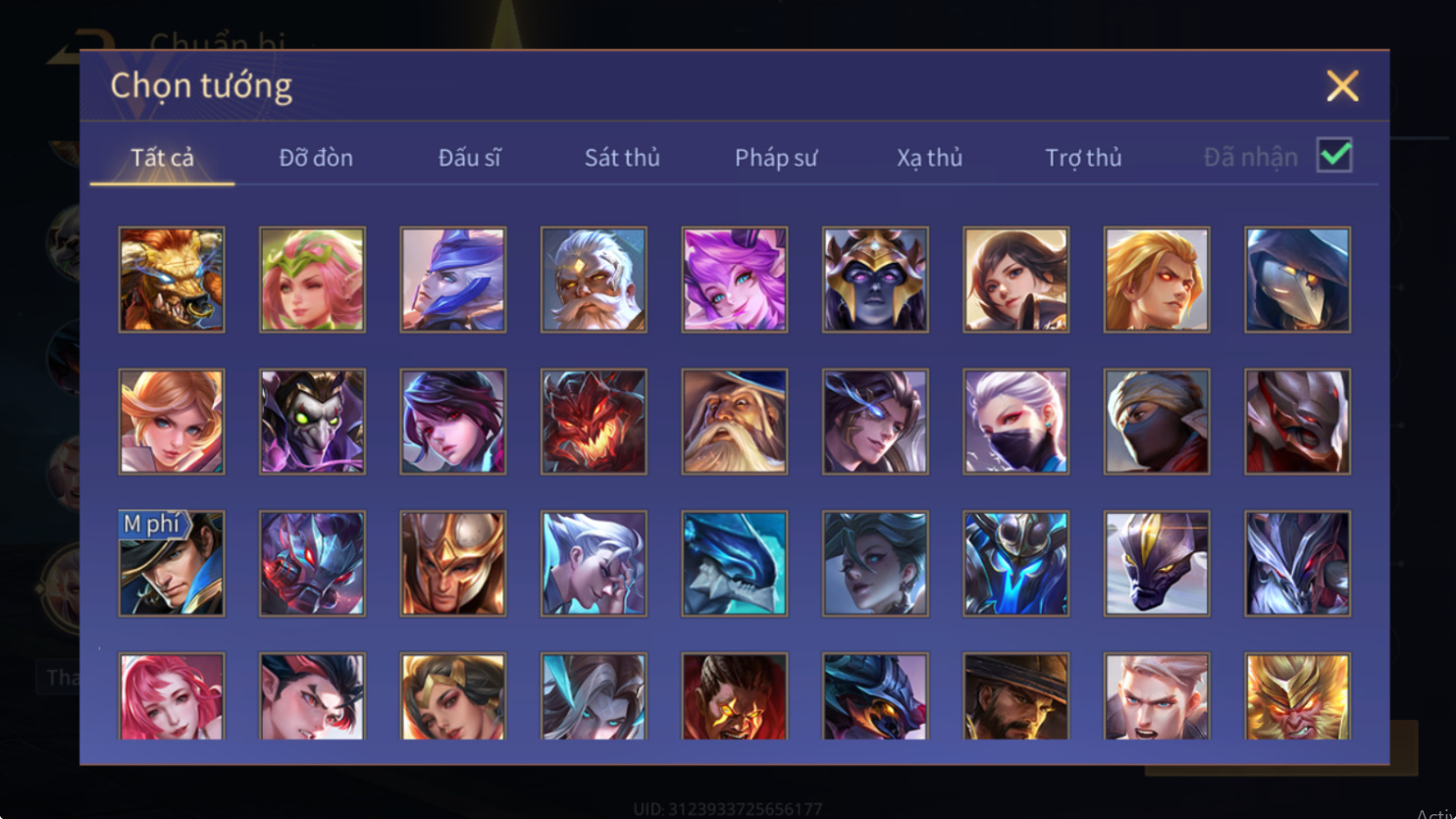1456x819 pixels.
Task: Select the free hero labeled M phí
Action: tap(172, 564)
